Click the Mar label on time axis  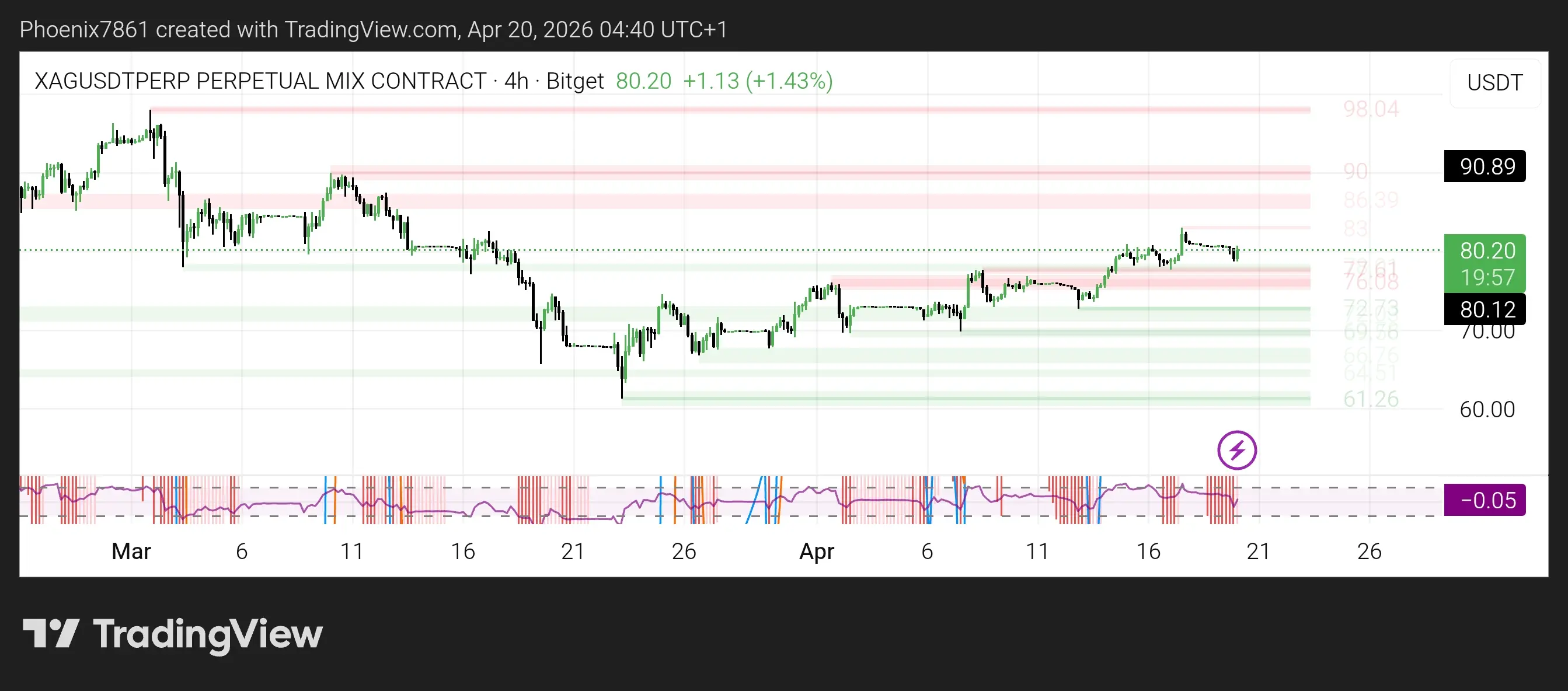click(x=131, y=551)
